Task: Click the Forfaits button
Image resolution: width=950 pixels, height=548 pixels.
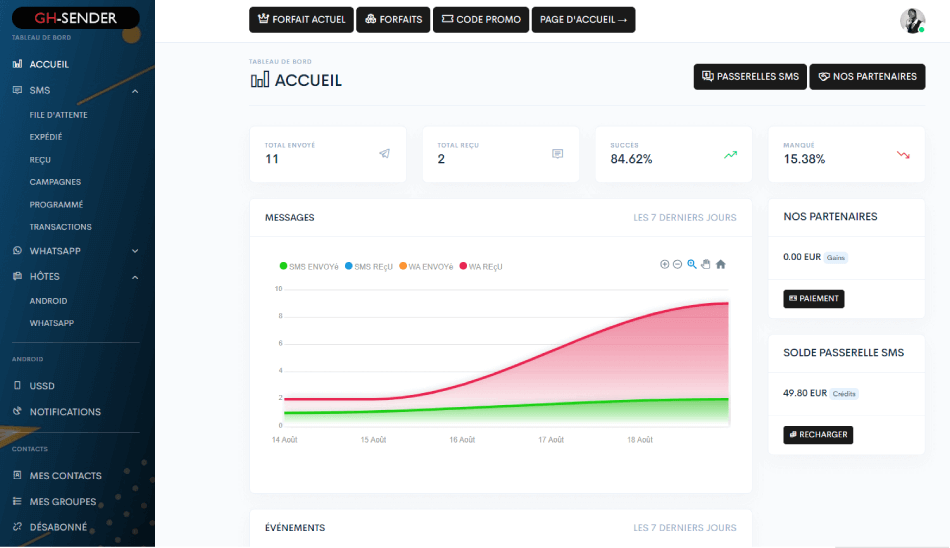Action: 393,19
